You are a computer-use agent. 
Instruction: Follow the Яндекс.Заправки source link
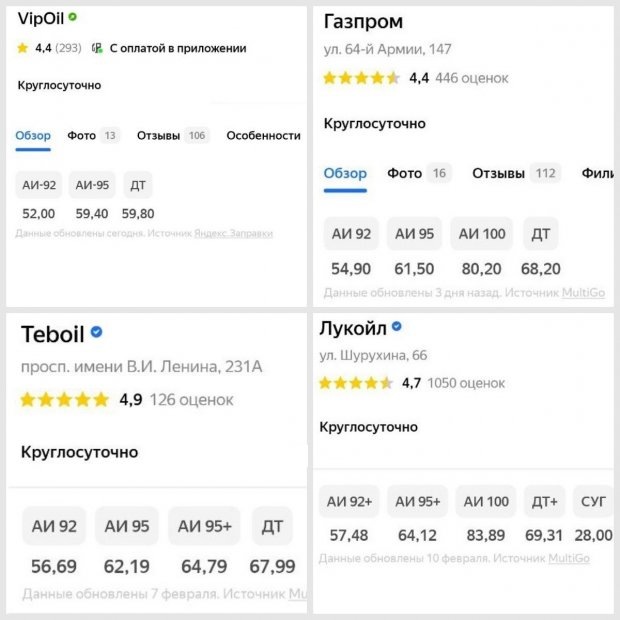[x=233, y=233]
